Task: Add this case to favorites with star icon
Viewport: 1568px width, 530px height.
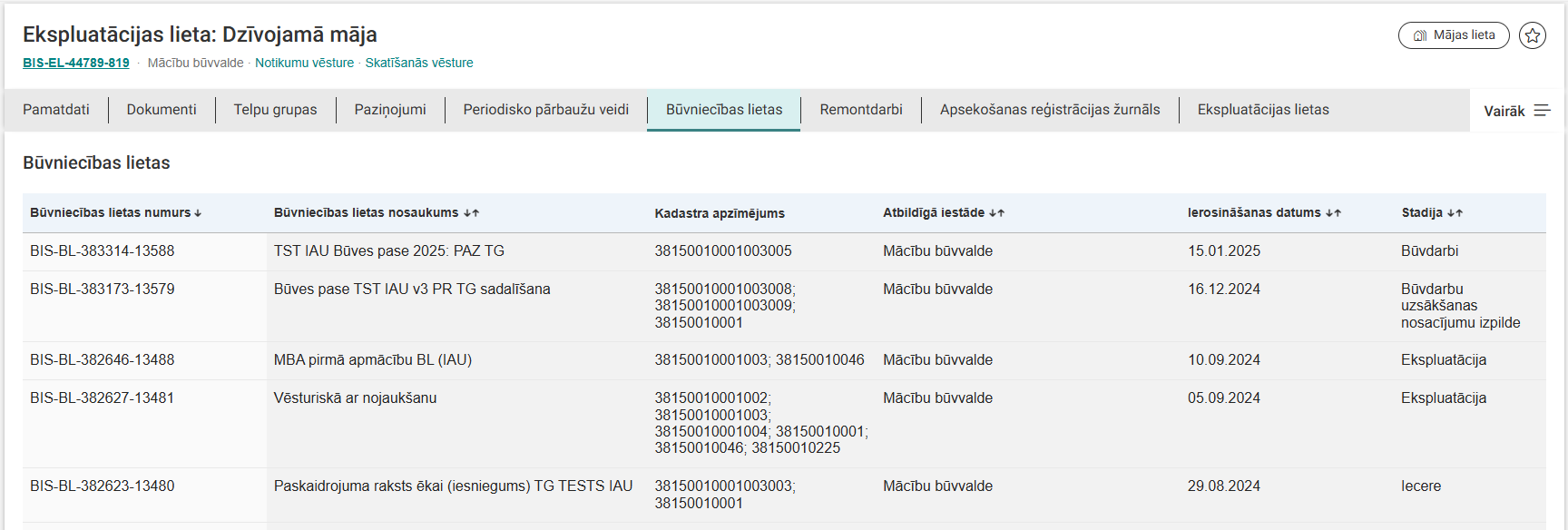Action: [x=1533, y=35]
